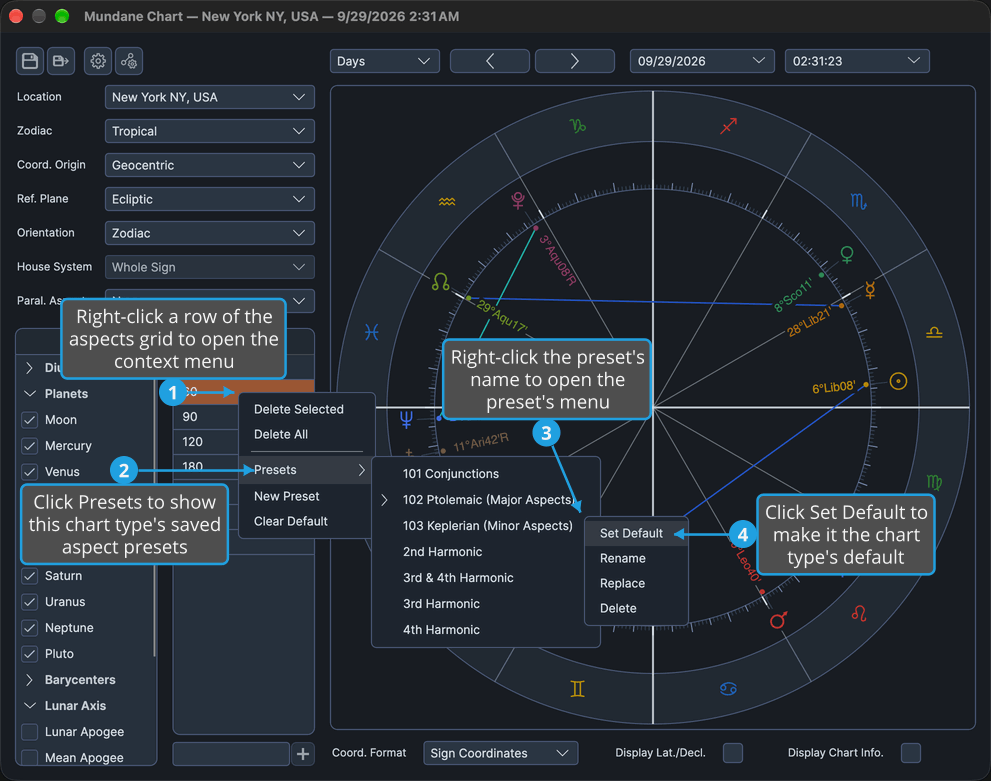
Task: Step to previous day arrow
Action: 490,61
